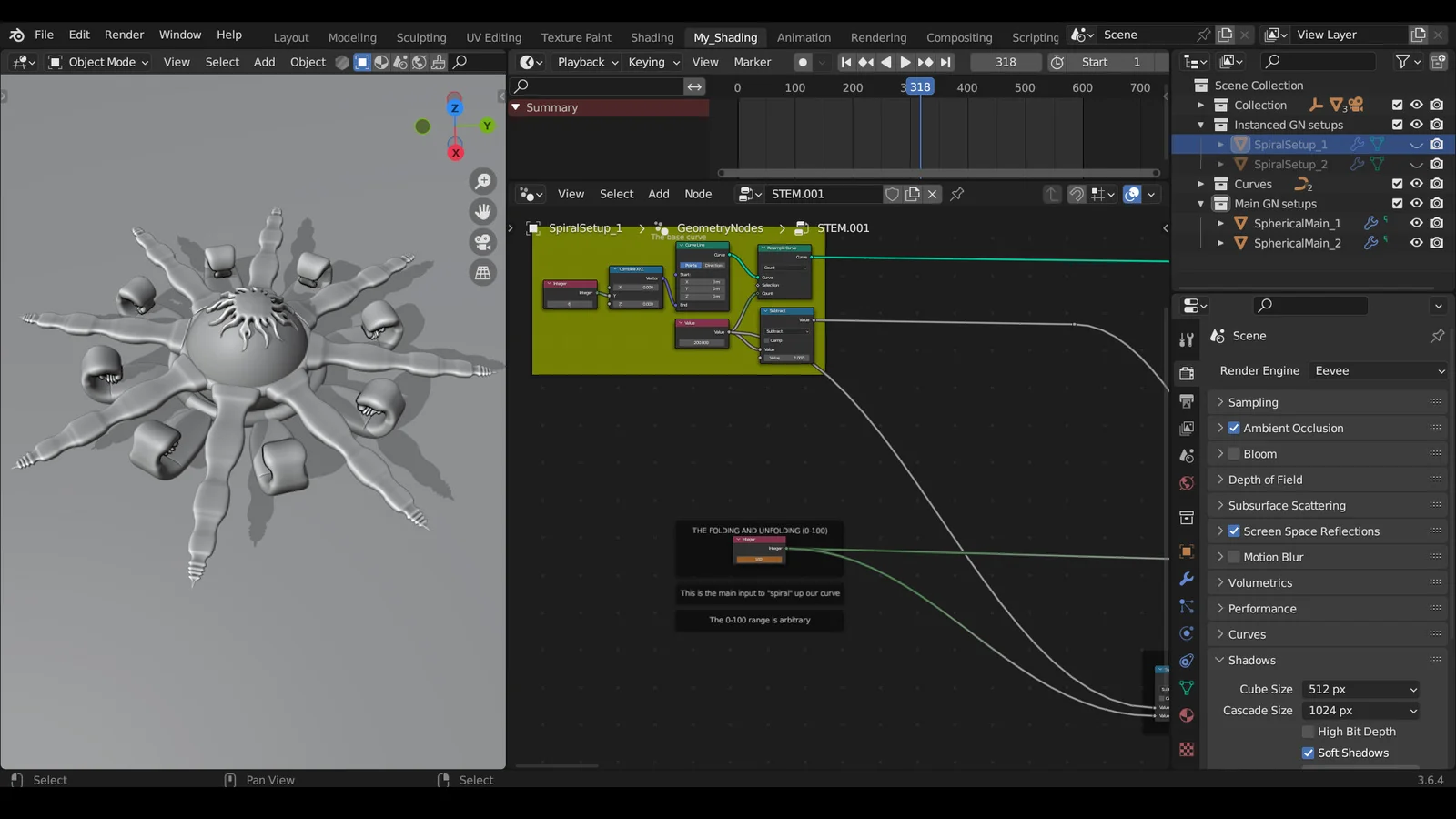The width and height of the screenshot is (1456, 819).
Task: Open the Render Engine dropdown
Action: pos(1377,370)
